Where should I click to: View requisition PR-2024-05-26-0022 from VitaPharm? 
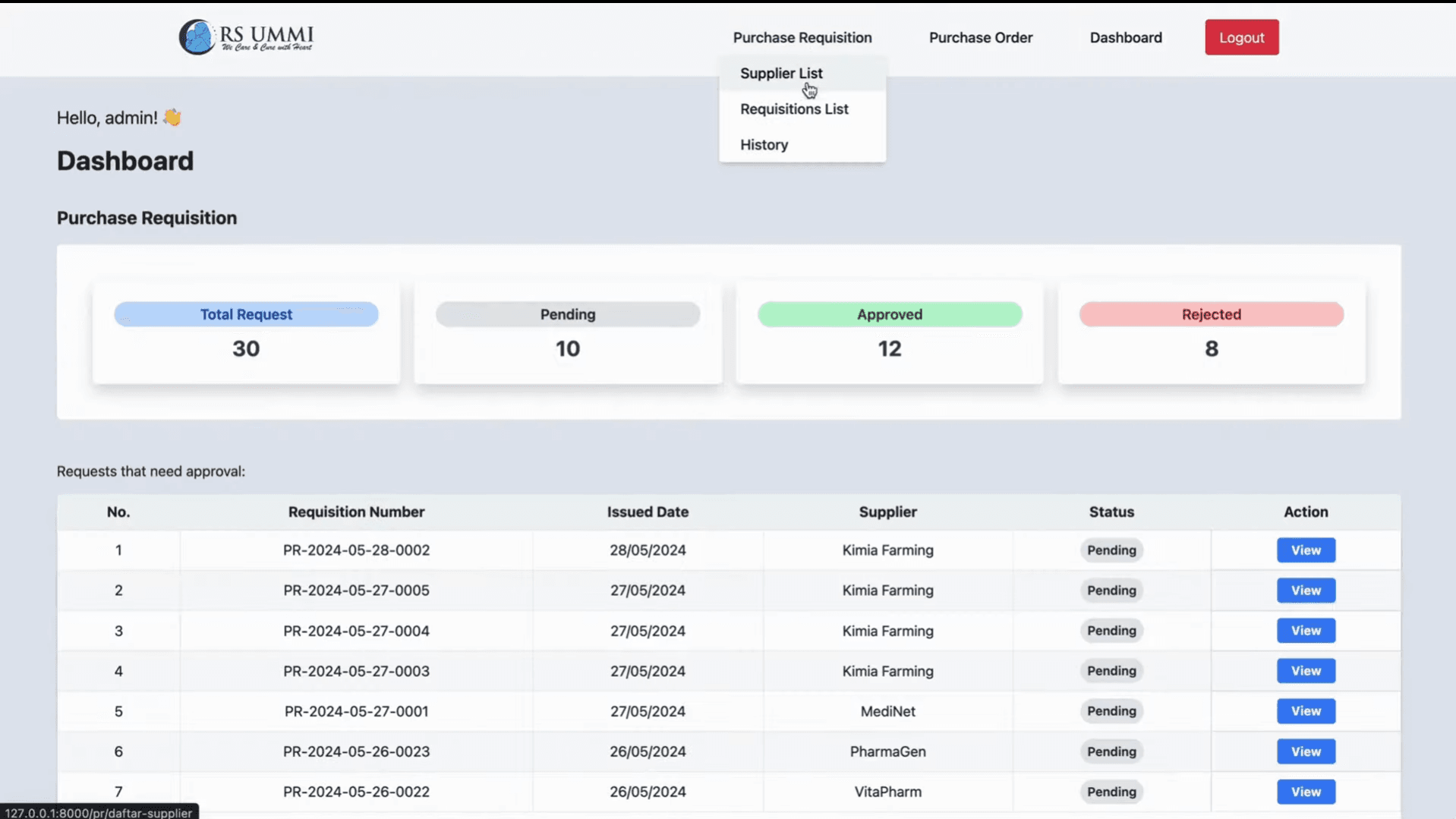1305,791
